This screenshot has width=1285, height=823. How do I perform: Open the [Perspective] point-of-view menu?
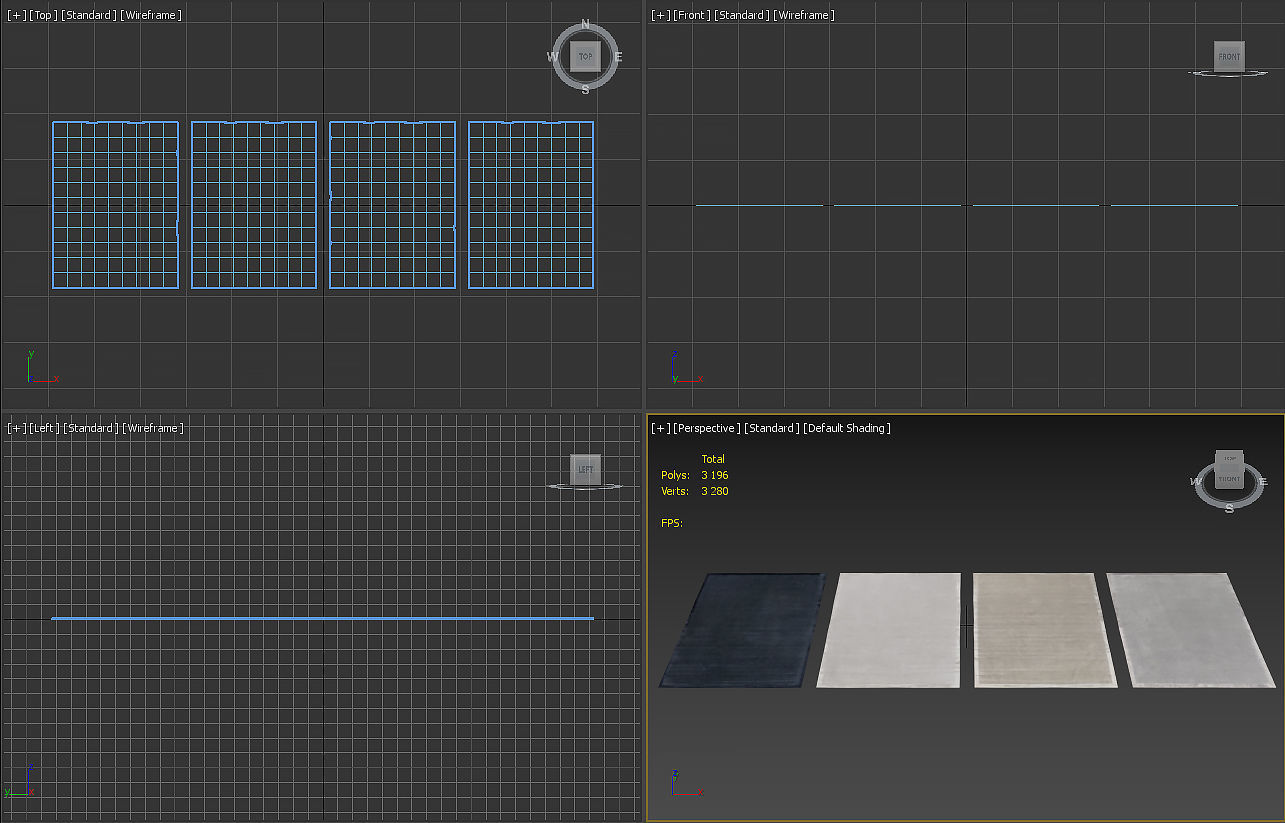pyautogui.click(x=707, y=428)
